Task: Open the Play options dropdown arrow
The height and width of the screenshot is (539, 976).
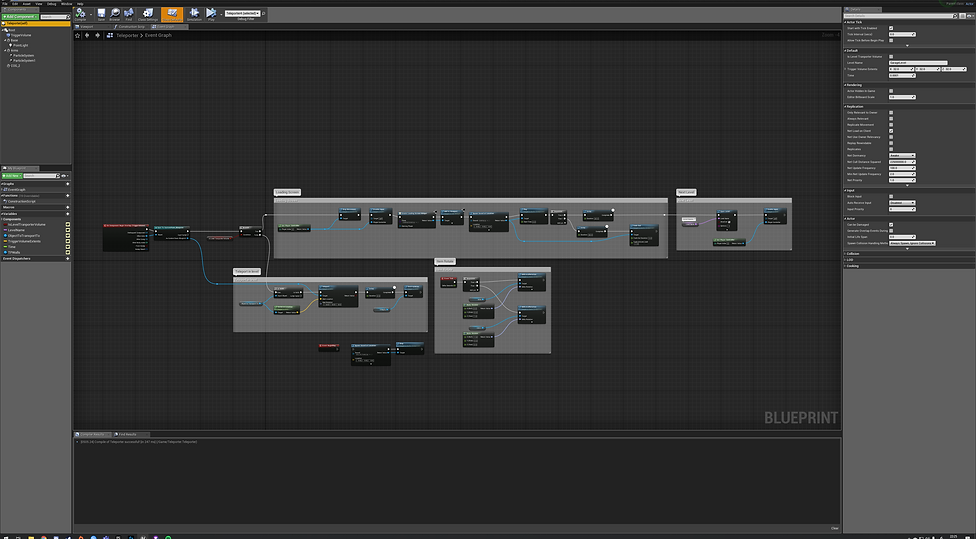Action: pyautogui.click(x=221, y=14)
